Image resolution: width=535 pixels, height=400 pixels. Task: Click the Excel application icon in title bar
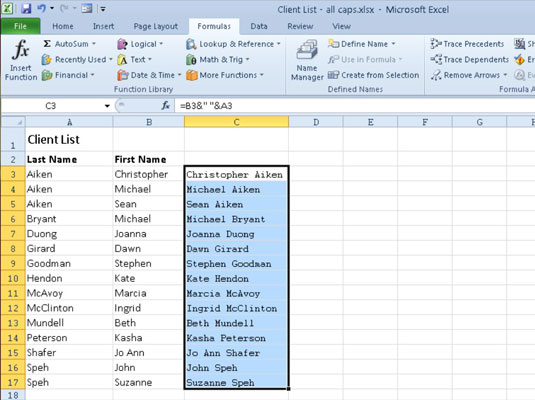click(x=8, y=8)
